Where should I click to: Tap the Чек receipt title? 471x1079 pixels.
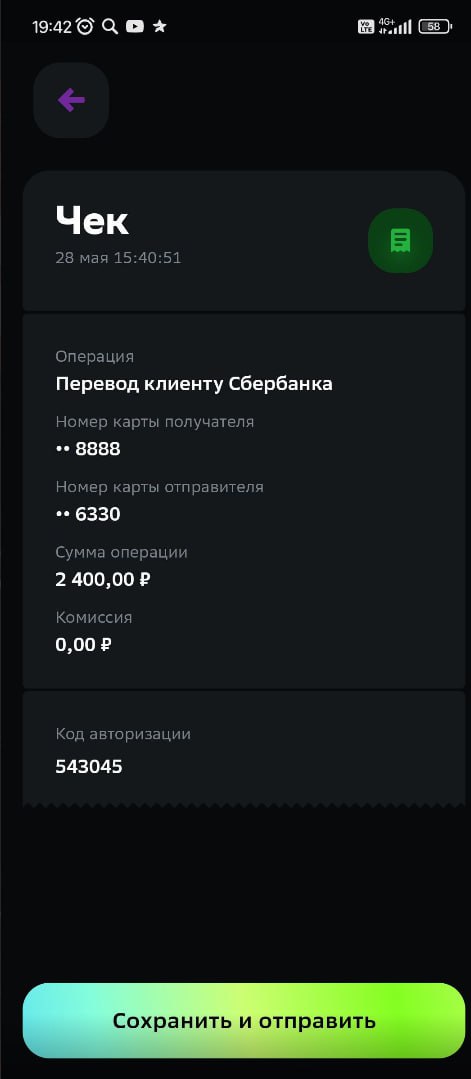(92, 221)
